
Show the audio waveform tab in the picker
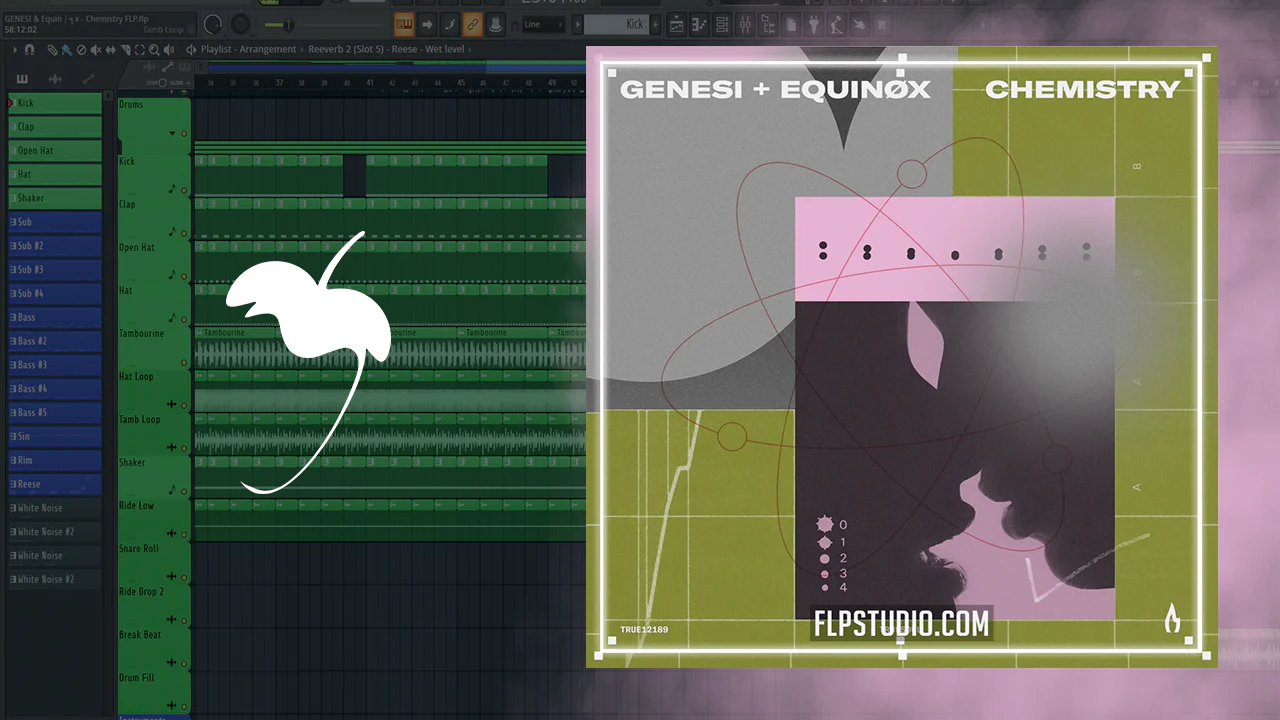coord(55,79)
